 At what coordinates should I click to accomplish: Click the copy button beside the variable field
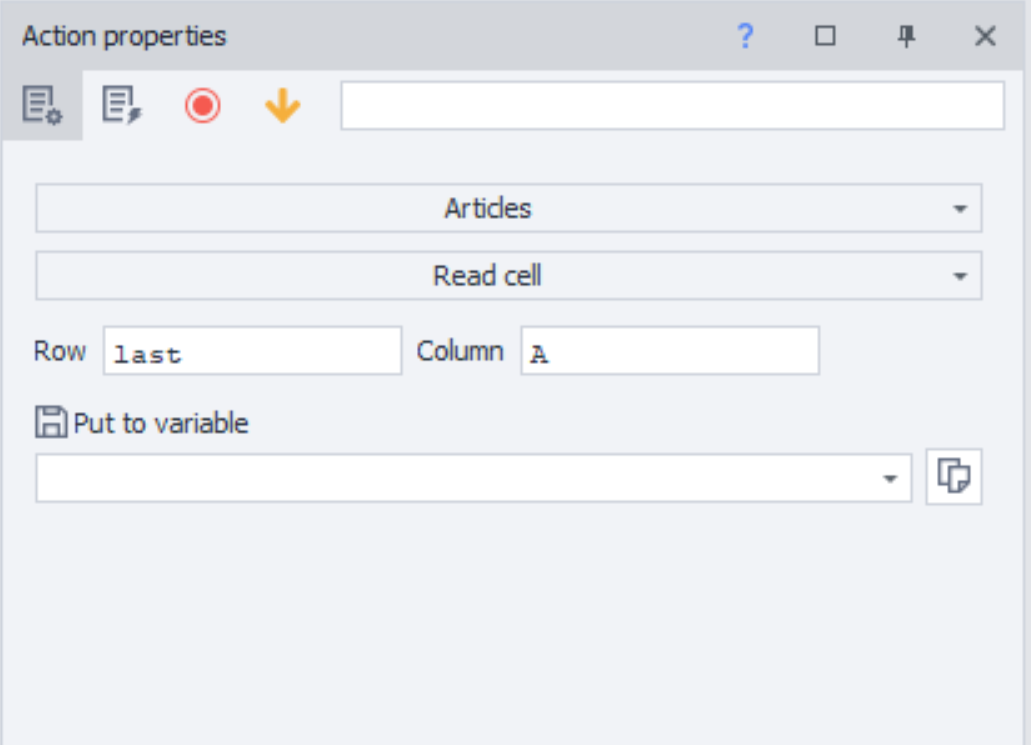pos(954,476)
